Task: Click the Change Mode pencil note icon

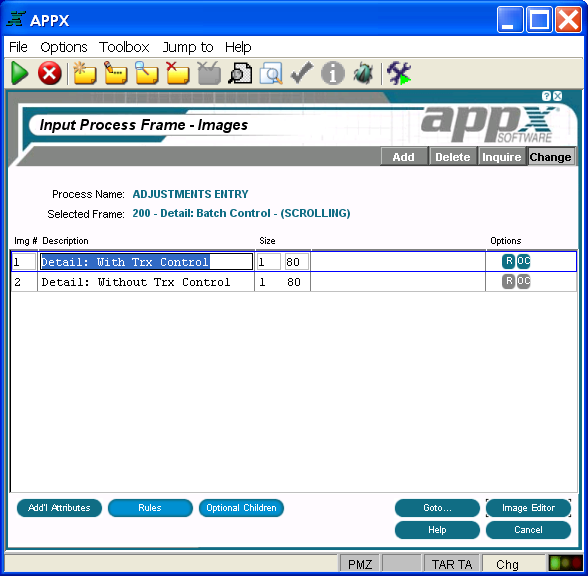Action: pyautogui.click(x=116, y=73)
